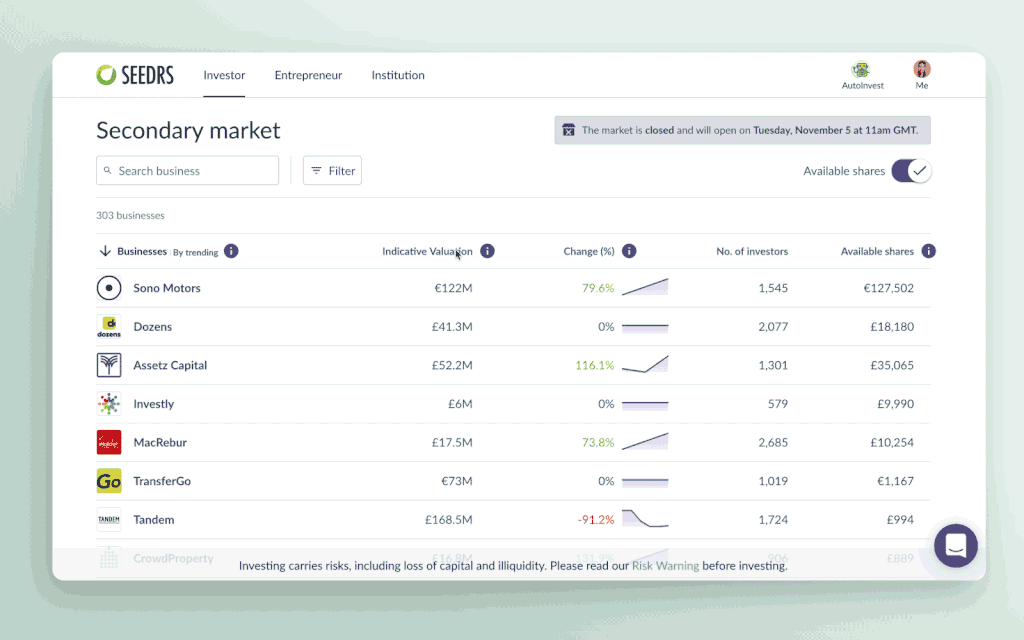Open the MacRebur business
The width and height of the screenshot is (1024, 640).
coord(160,442)
